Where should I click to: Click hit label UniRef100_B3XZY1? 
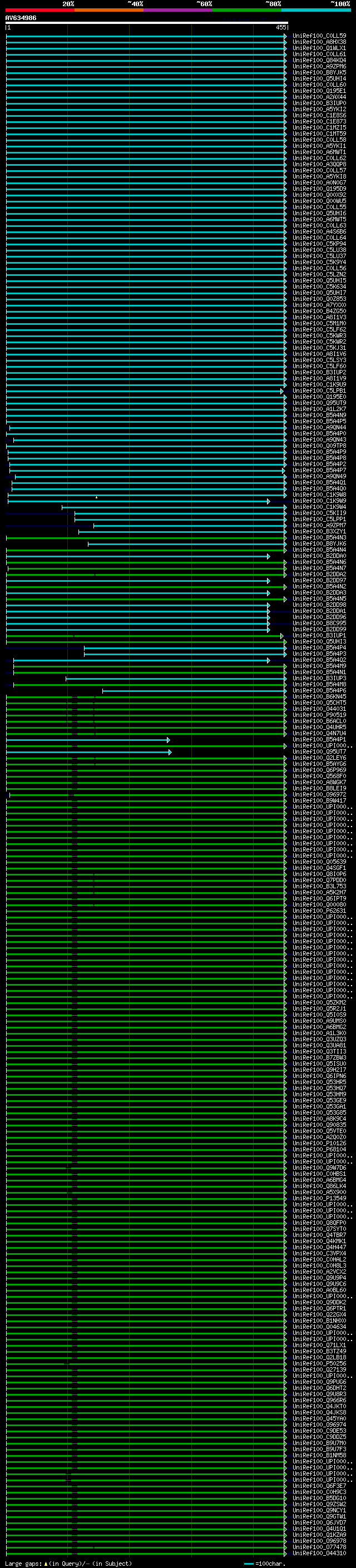coord(319,531)
